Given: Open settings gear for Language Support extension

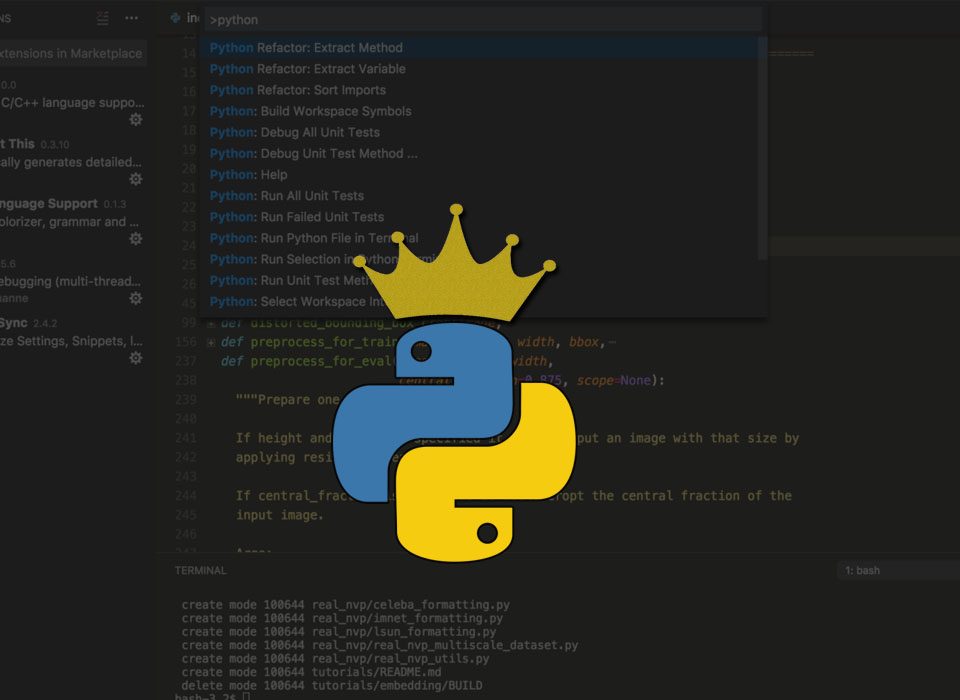Looking at the screenshot, I should click(137, 238).
